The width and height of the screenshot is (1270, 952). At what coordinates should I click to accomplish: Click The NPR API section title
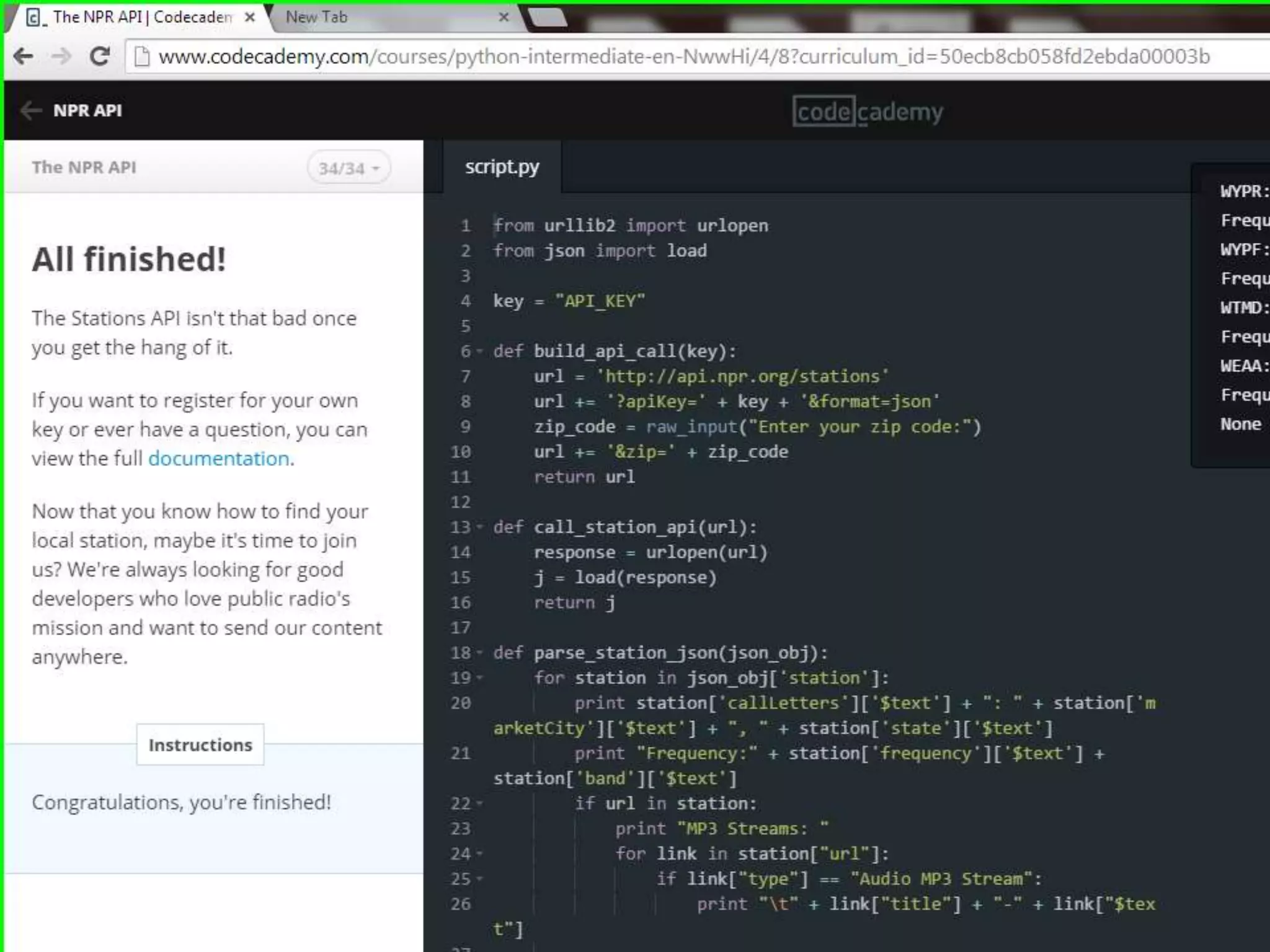(x=84, y=167)
